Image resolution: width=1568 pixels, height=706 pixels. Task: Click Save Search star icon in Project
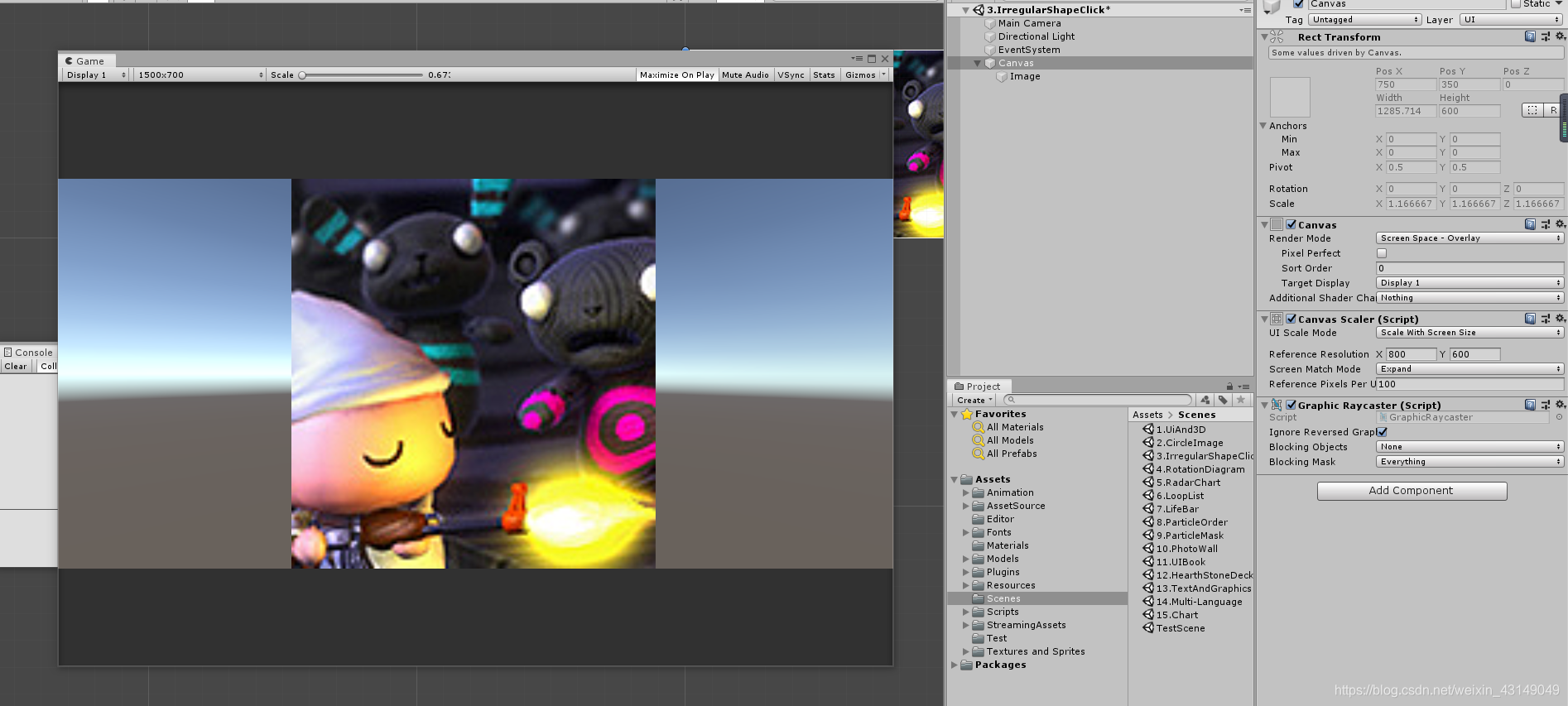1240,400
